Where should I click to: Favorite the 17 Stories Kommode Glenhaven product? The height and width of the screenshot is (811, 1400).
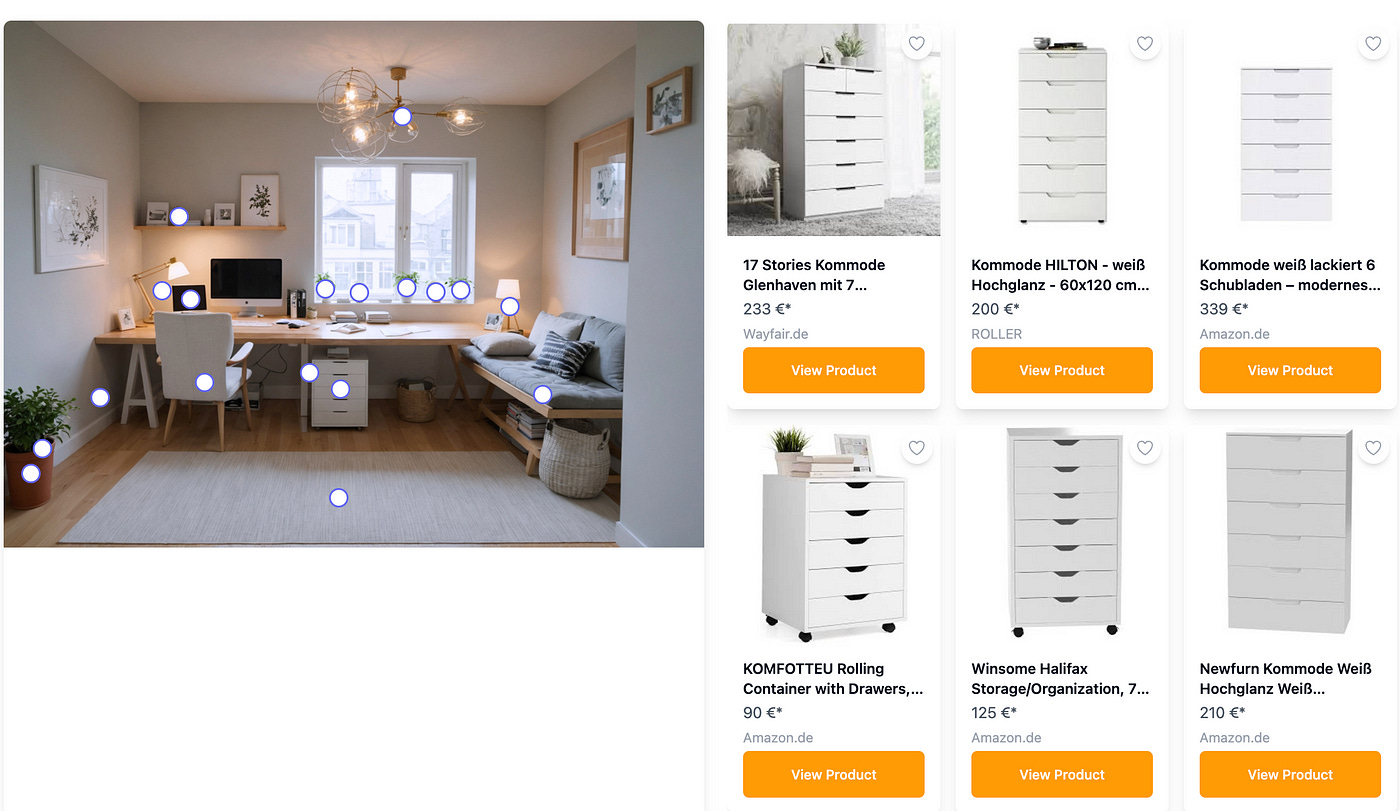click(x=917, y=44)
